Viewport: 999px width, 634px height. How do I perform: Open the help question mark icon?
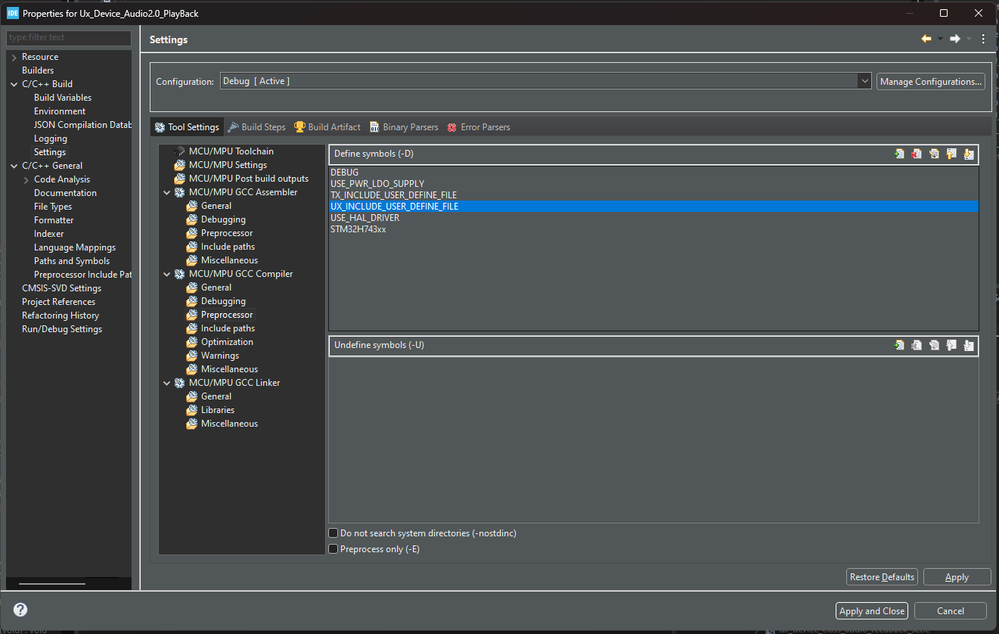pos(20,609)
